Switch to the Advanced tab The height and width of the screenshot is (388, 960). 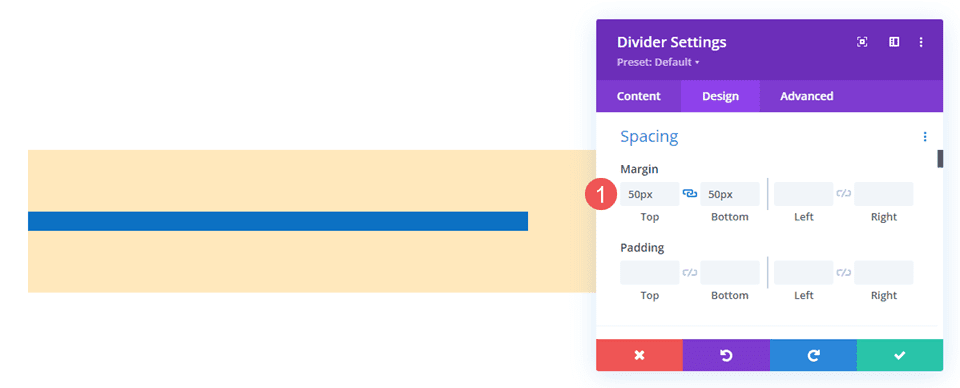point(806,96)
